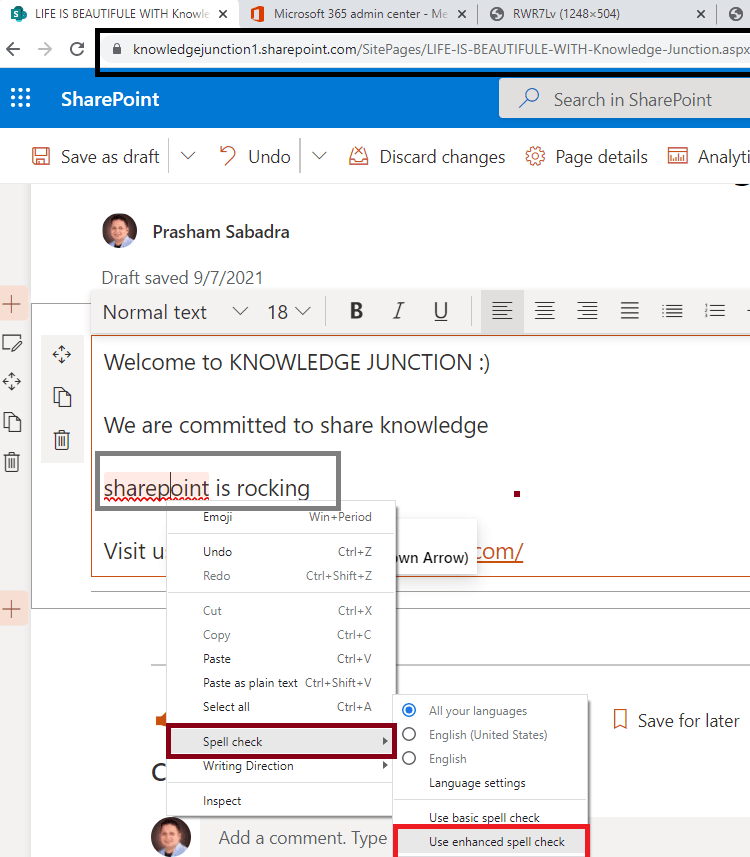The height and width of the screenshot is (857, 750).
Task: Open the SharePoint app launcher waffle
Action: (x=21, y=98)
